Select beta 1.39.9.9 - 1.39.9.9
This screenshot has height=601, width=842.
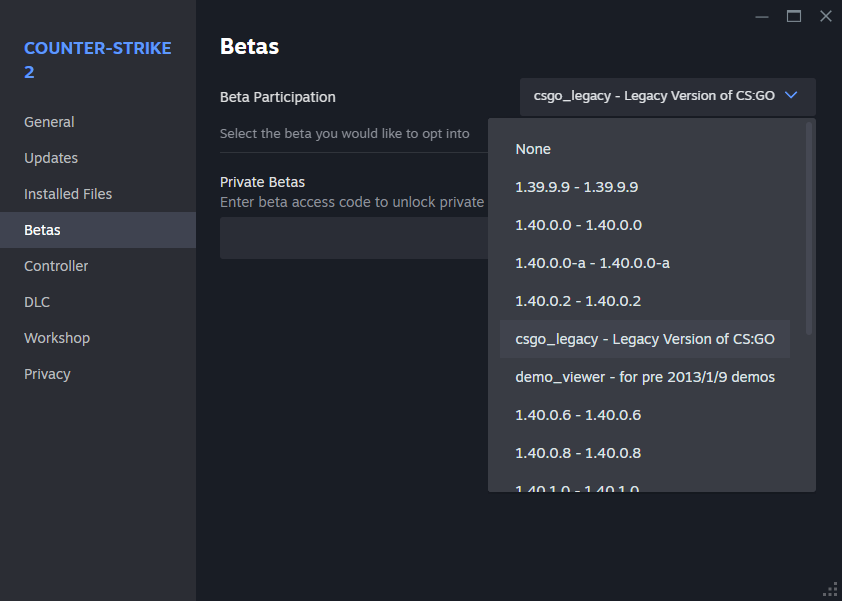644,187
